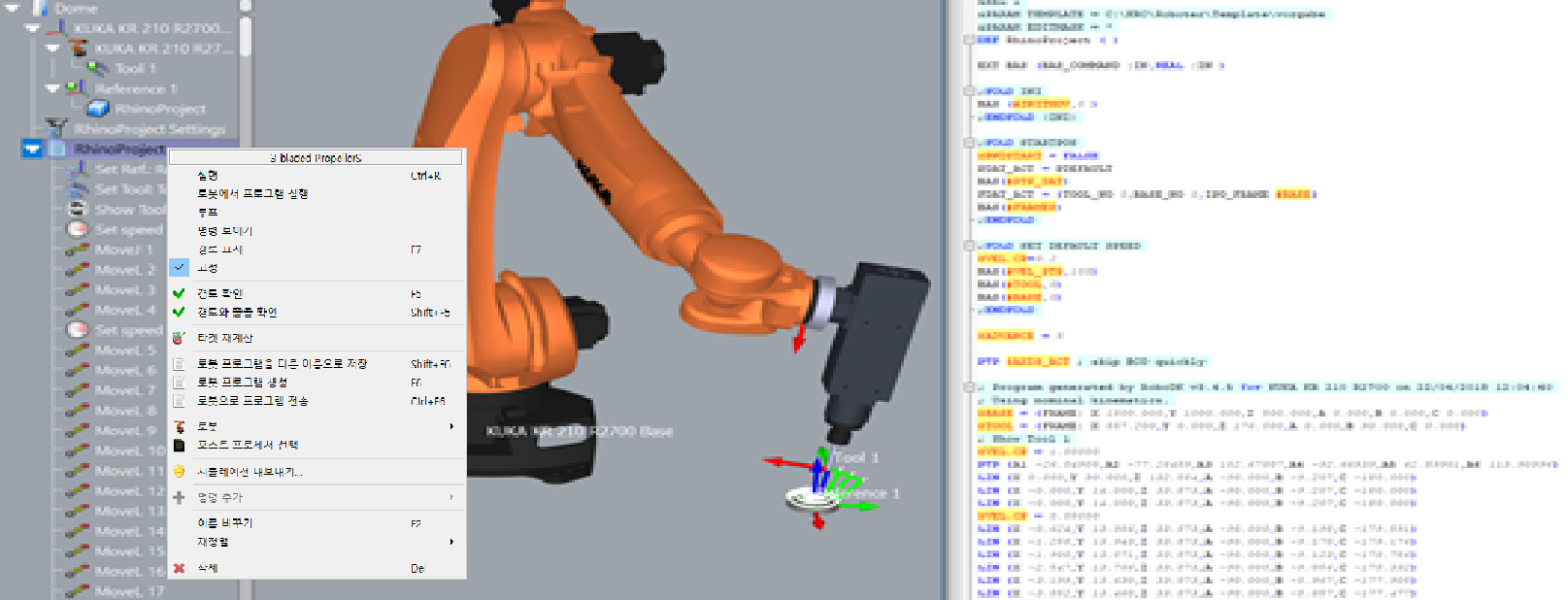1568x600 pixels.
Task: Select MoveL 5 in program tree
Action: pyautogui.click(x=124, y=350)
